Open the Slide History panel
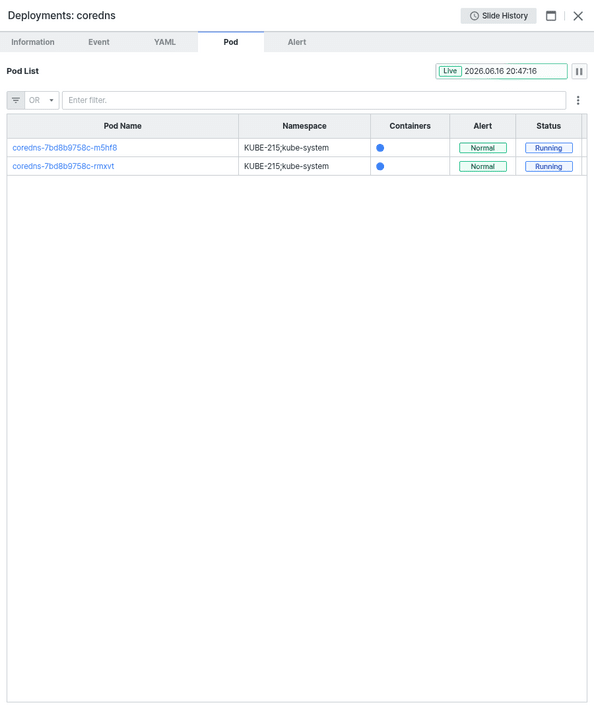Viewport: 594px width, 713px height. click(498, 16)
